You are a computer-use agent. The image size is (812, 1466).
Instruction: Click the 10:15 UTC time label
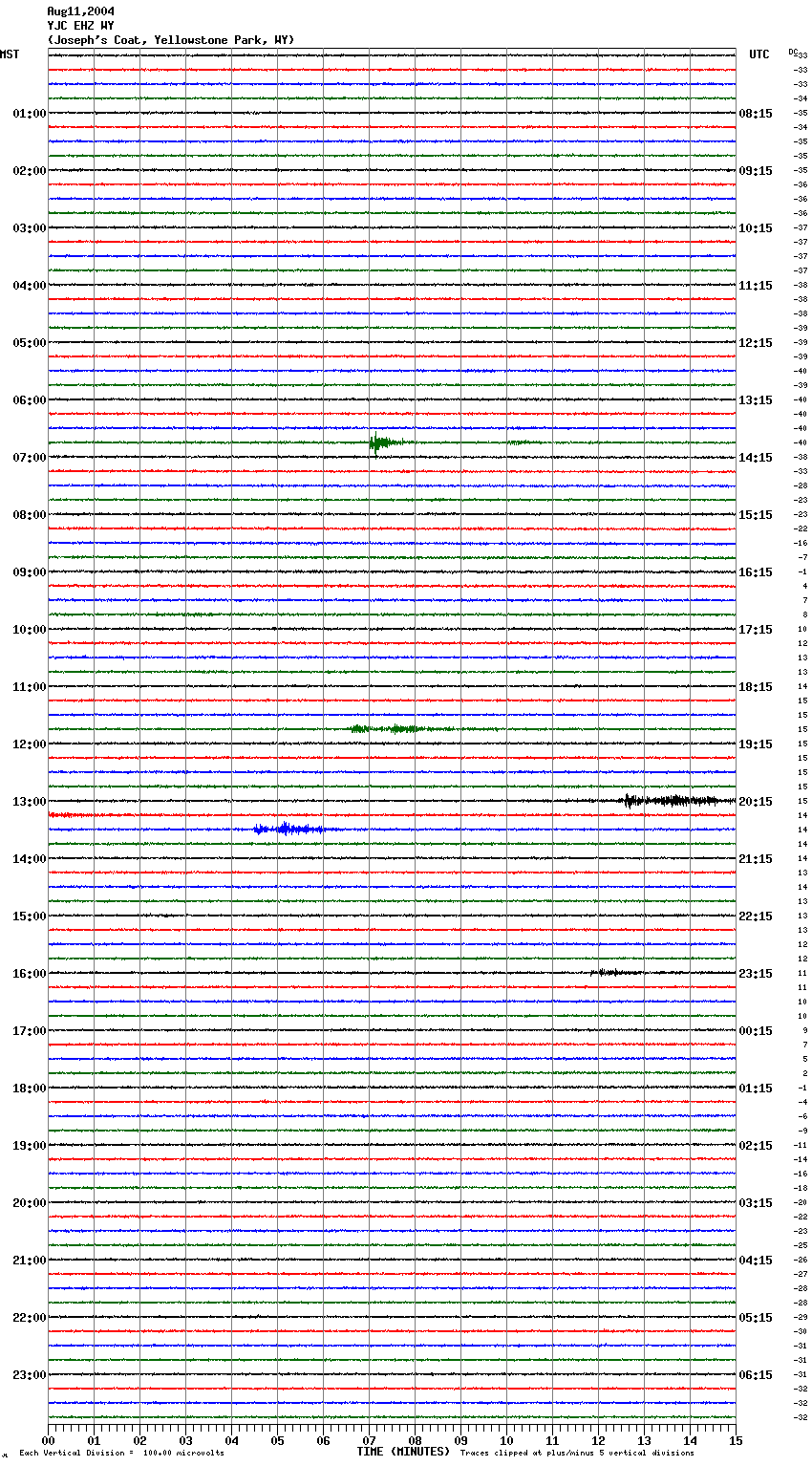[x=756, y=228]
